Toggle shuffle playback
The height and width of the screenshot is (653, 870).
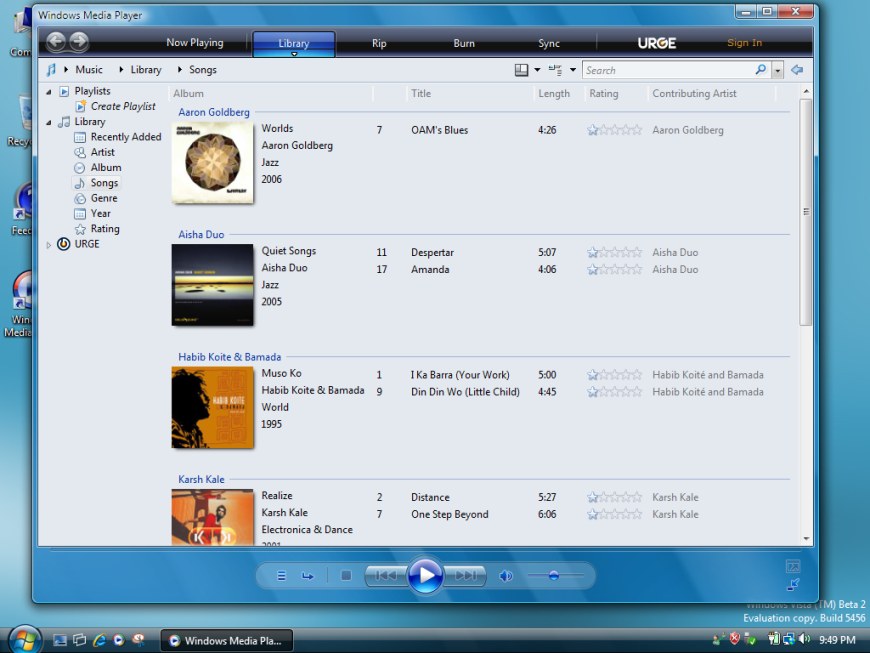pyautogui.click(x=281, y=576)
